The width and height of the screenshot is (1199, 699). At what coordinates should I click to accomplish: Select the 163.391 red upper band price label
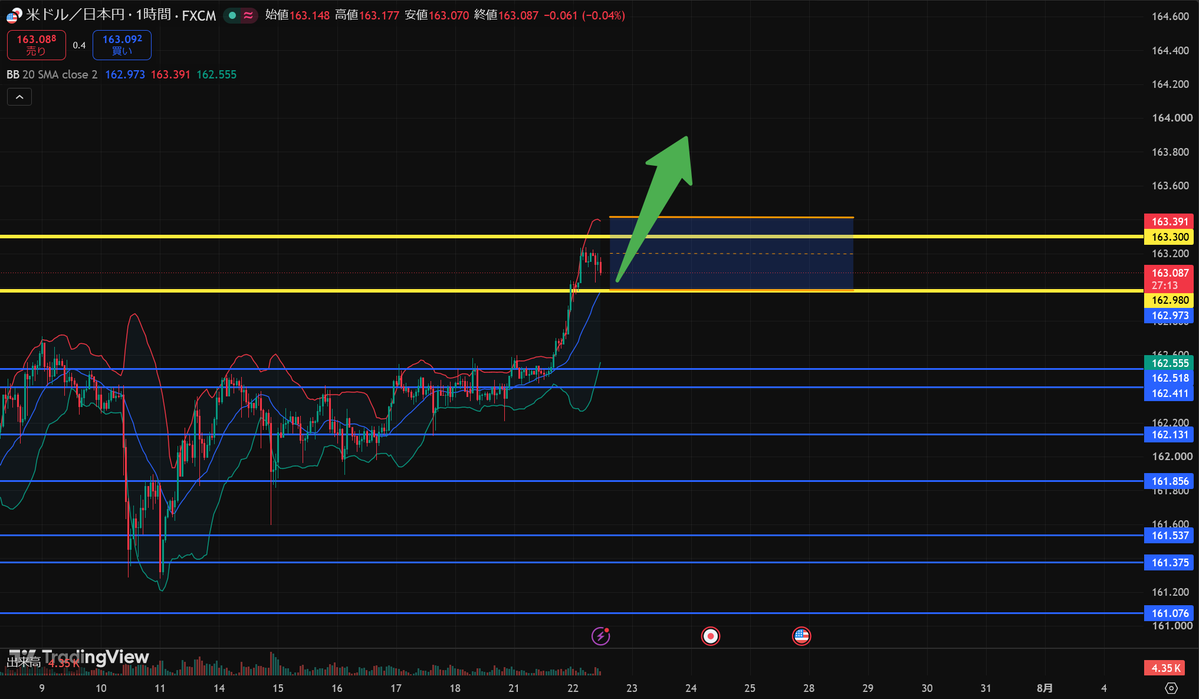click(1169, 221)
